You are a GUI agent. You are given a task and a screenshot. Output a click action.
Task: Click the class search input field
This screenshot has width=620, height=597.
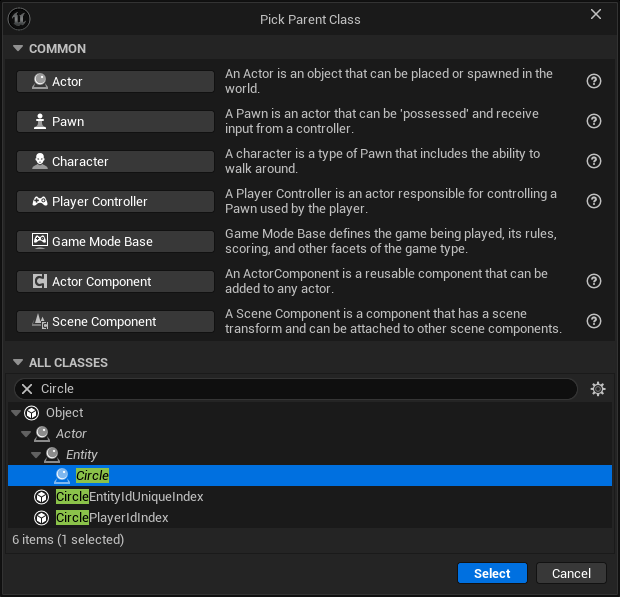[x=300, y=389]
